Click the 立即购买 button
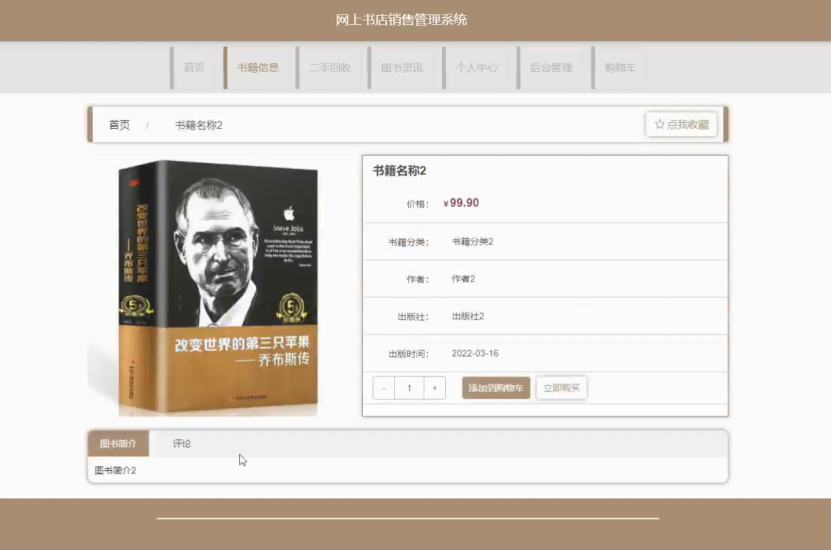The height and width of the screenshot is (550, 831). (562, 388)
